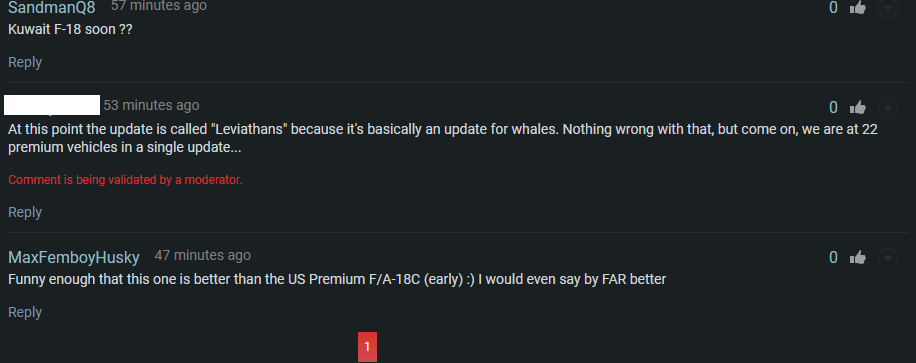
Task: Open MaxFemboyHusky's user profile
Action: 74,257
